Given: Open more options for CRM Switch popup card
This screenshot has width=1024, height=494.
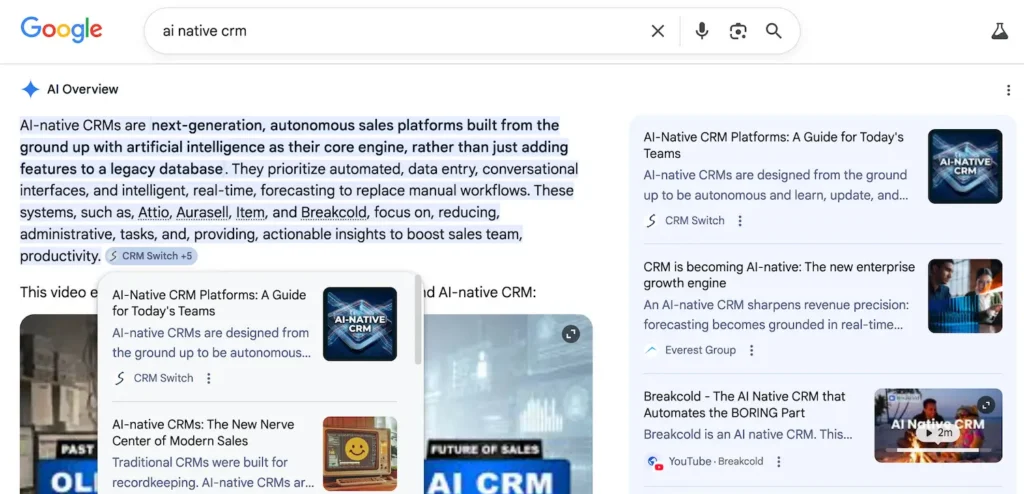Looking at the screenshot, I should (208, 378).
